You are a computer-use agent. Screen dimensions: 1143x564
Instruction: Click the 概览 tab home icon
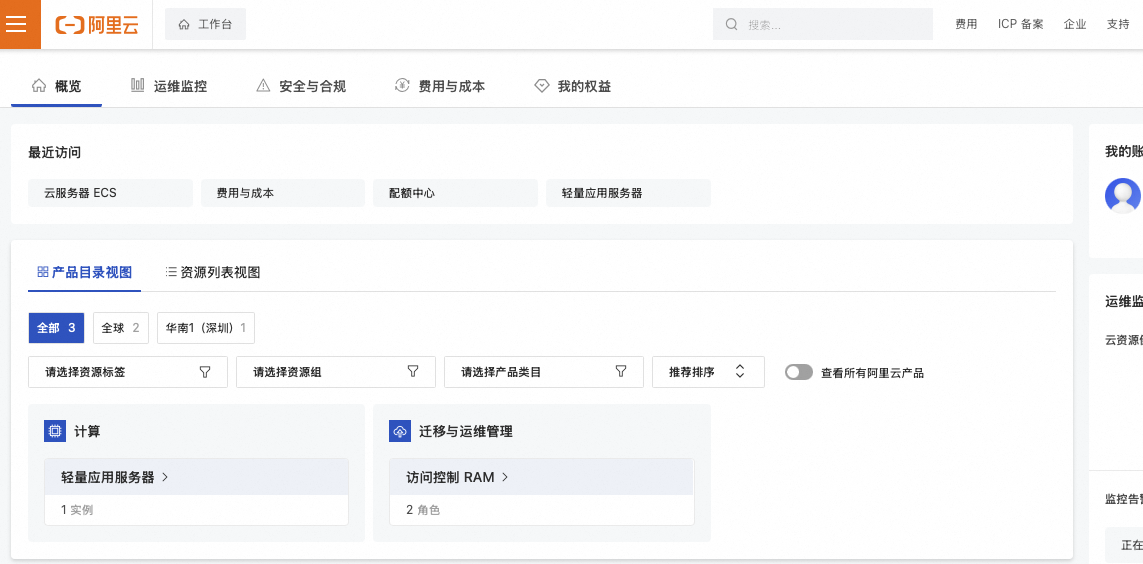[x=39, y=86]
